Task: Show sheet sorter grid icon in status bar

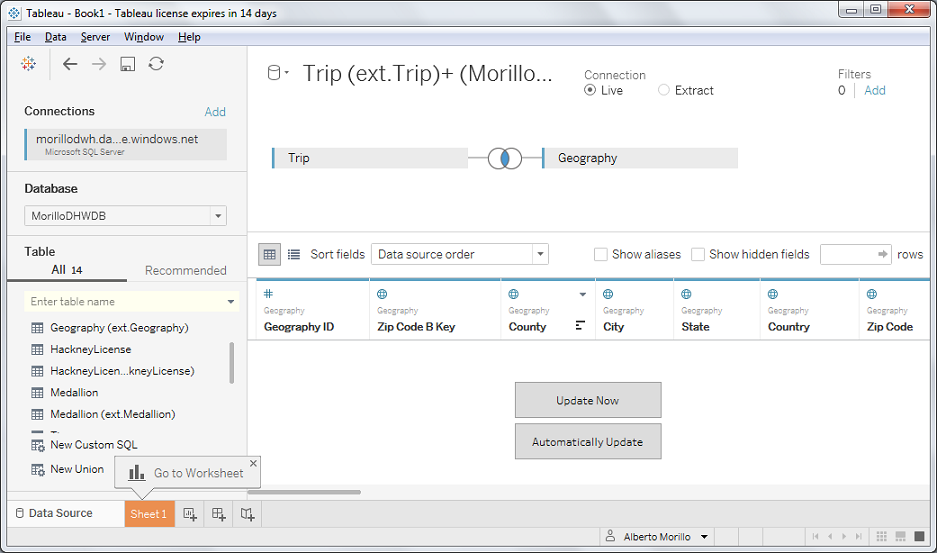Action: (881, 536)
